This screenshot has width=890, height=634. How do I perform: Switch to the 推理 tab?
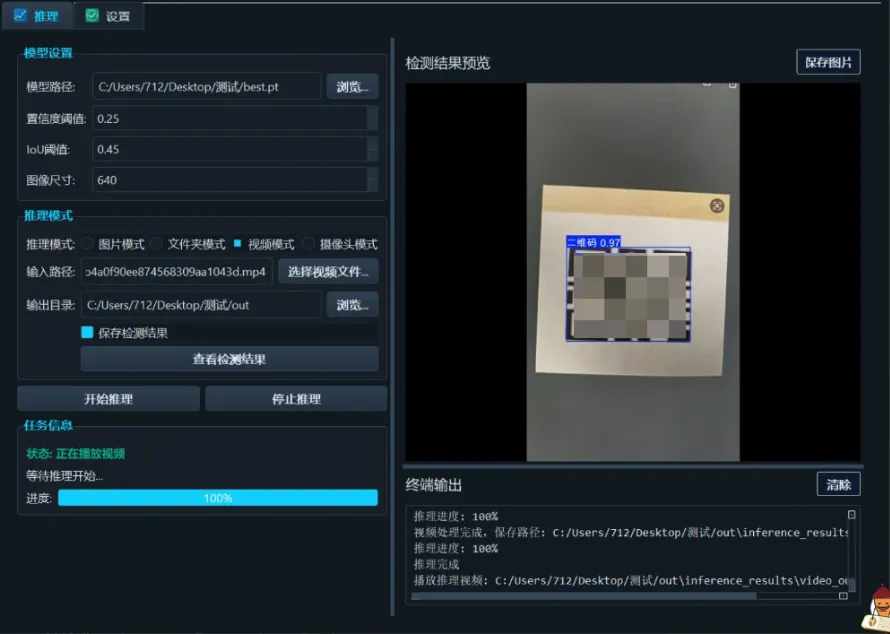click(37, 16)
